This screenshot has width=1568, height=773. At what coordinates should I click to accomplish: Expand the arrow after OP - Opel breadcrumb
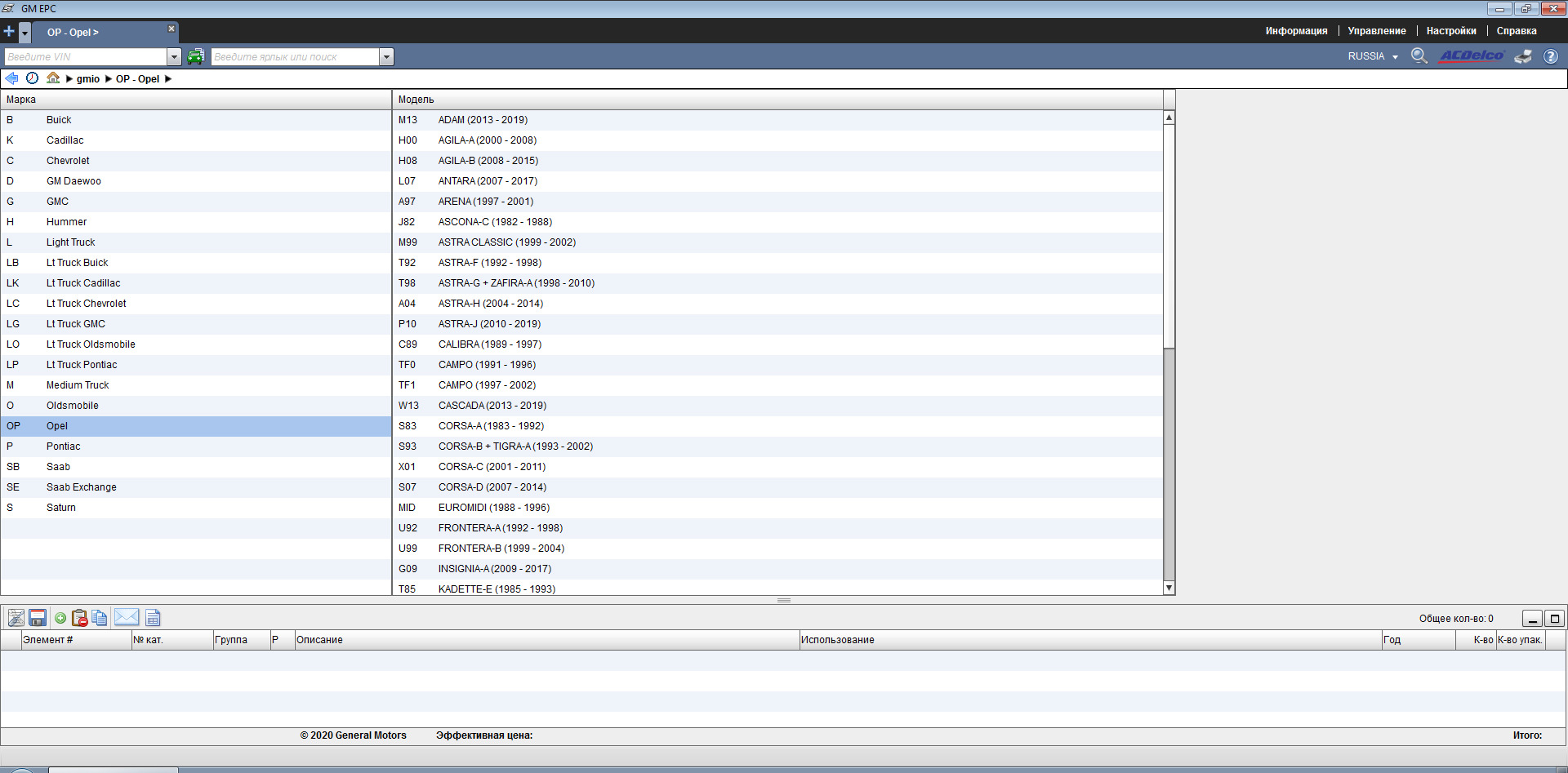pos(168,79)
